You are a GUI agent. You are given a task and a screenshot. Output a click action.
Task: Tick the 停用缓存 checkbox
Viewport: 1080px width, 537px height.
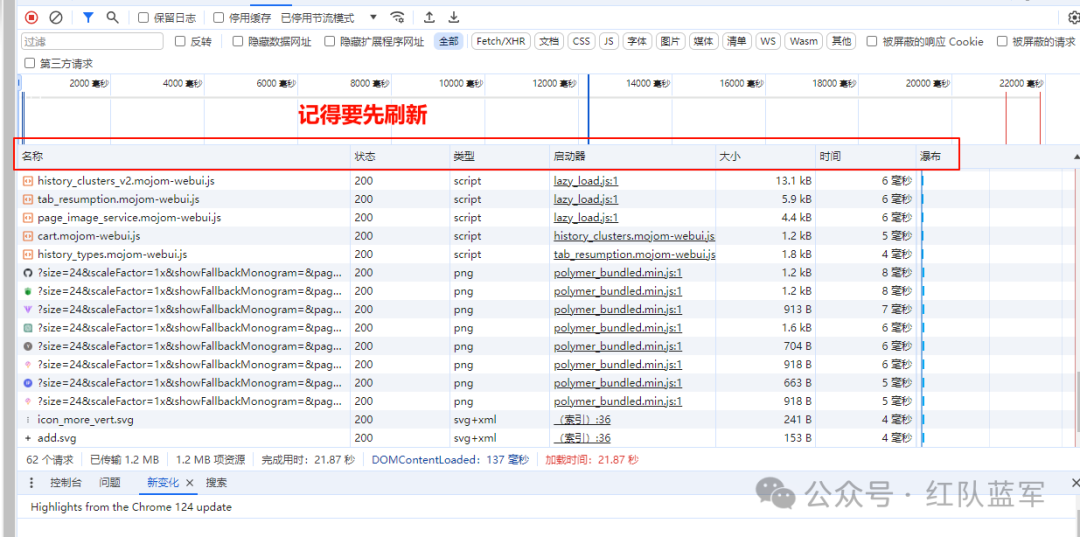click(219, 18)
